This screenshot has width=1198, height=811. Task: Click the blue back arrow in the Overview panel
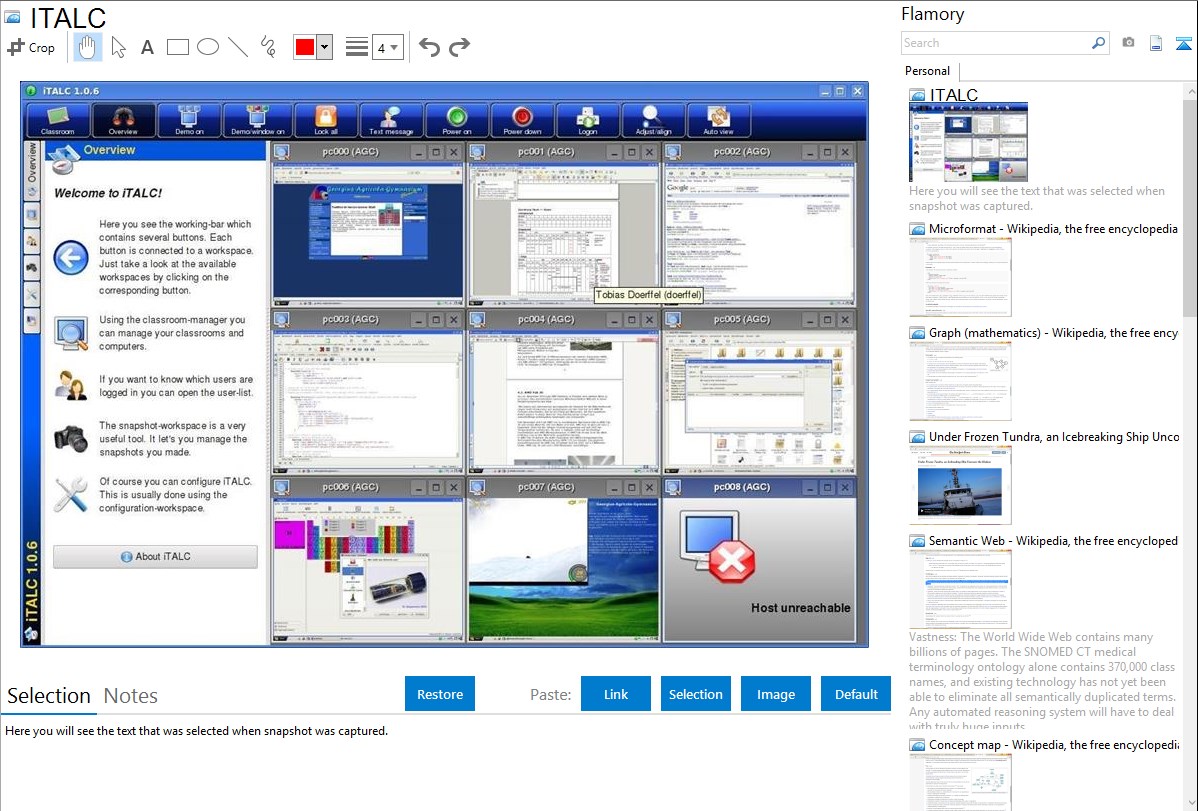(x=71, y=258)
